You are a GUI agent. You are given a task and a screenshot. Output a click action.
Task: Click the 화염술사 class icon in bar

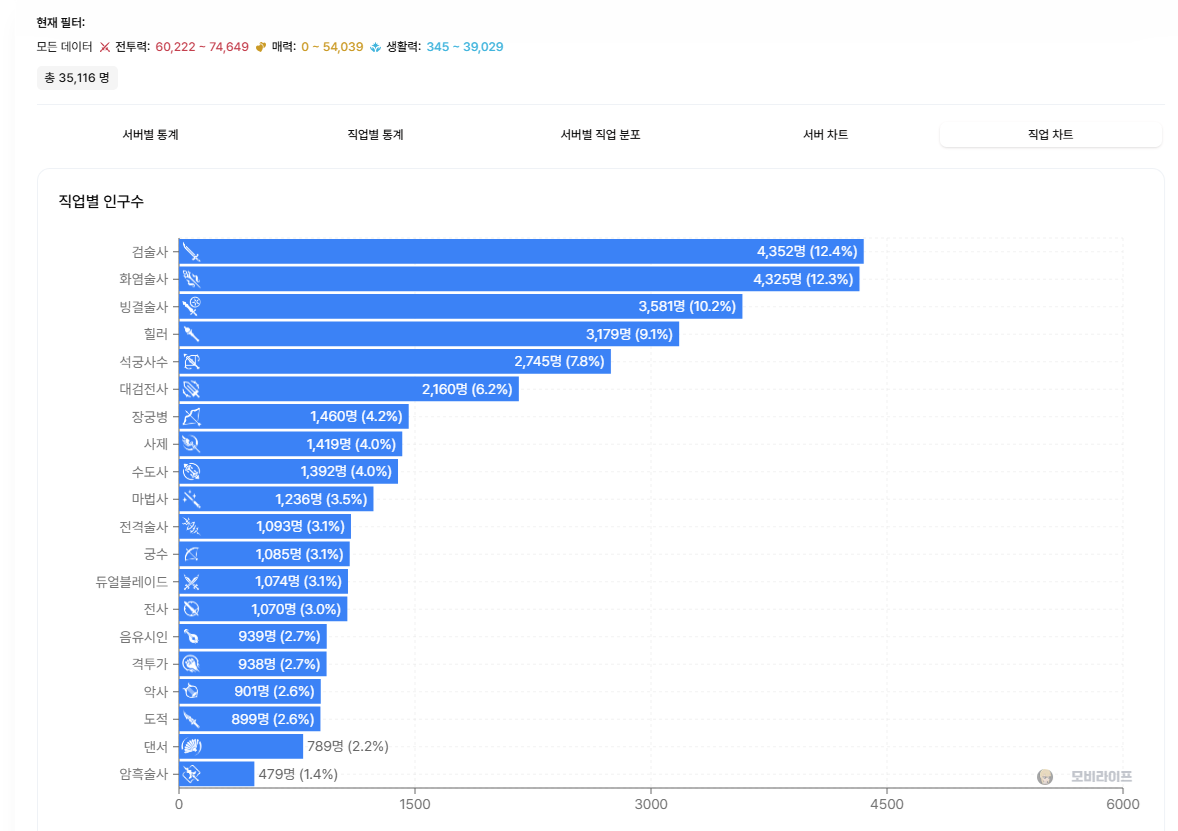tap(192, 279)
